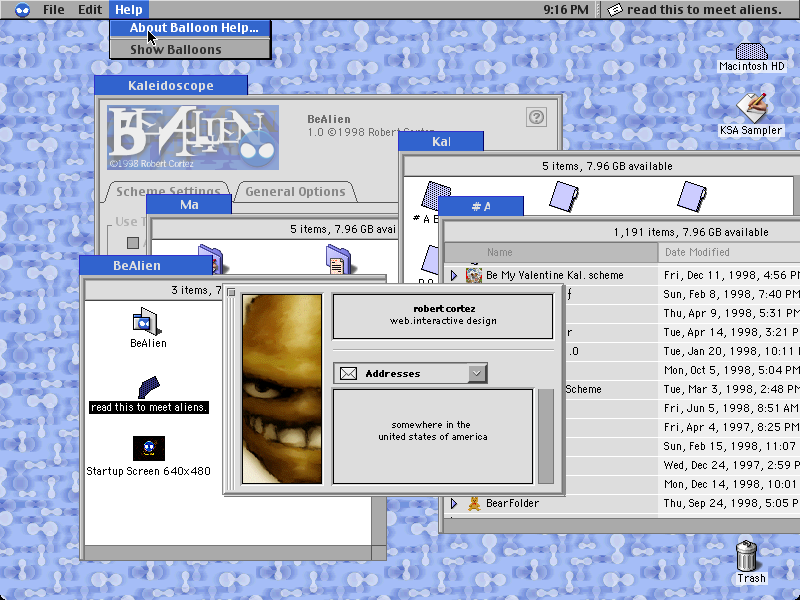Sort list by Date Modified column header
This screenshot has width=800, height=600.
729,252
